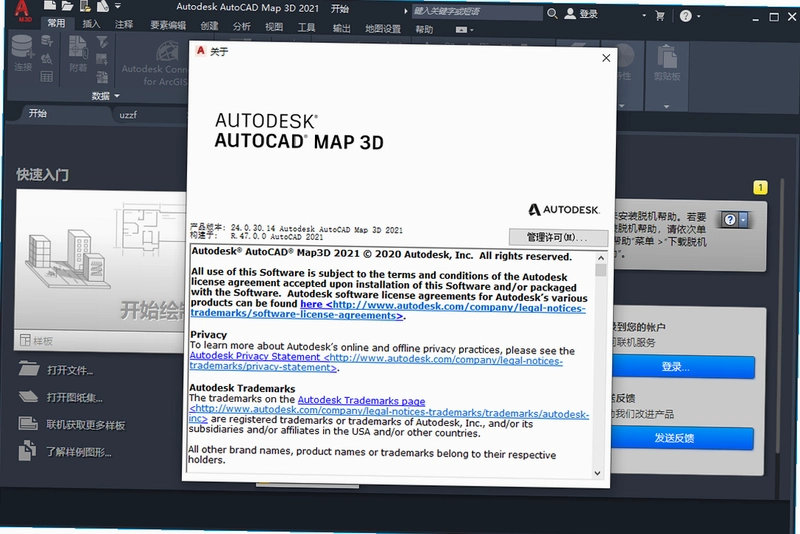
Task: Click the image insert icon below the filter
Action: 102,60
